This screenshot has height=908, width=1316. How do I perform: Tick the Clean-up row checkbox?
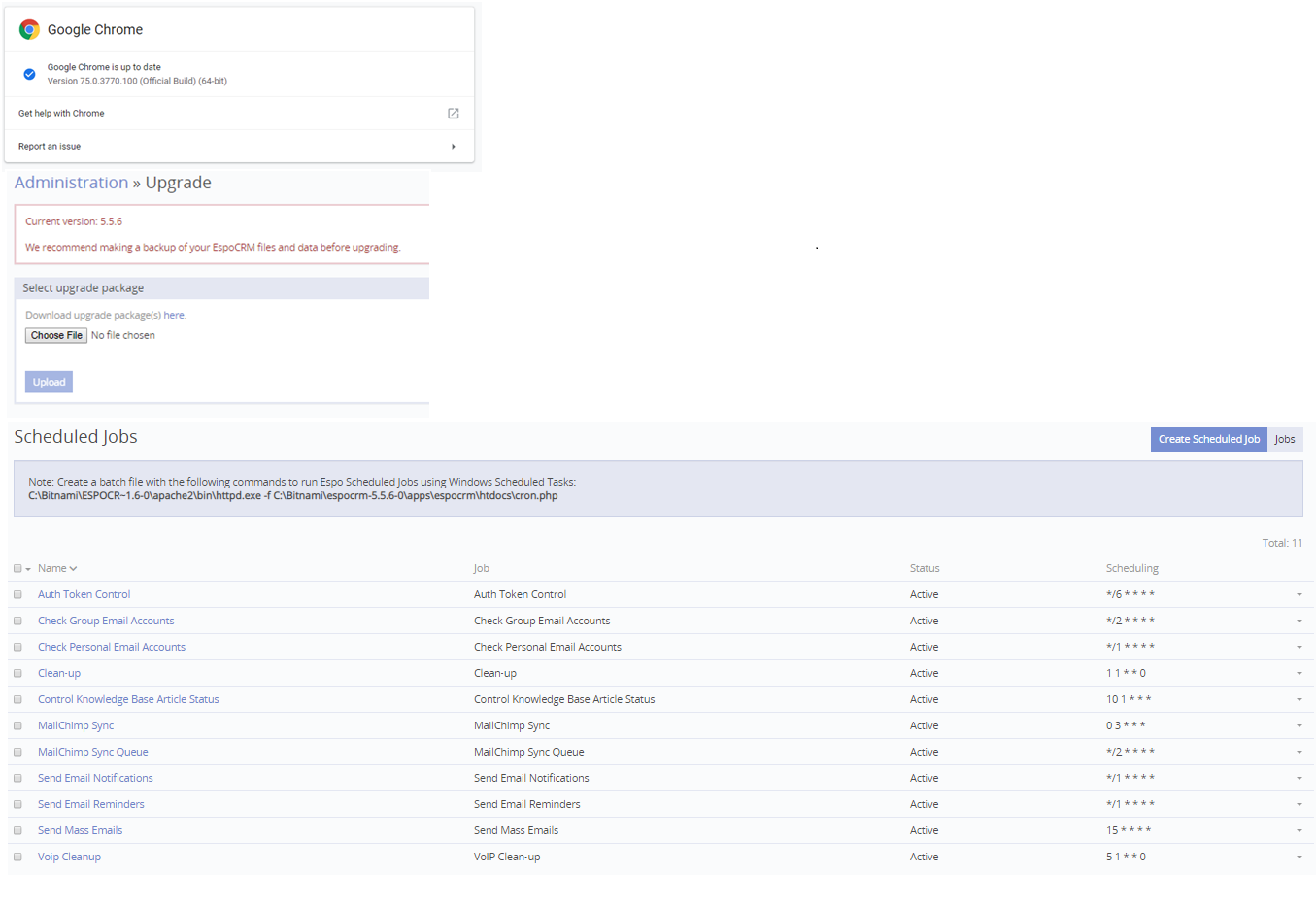click(17, 673)
